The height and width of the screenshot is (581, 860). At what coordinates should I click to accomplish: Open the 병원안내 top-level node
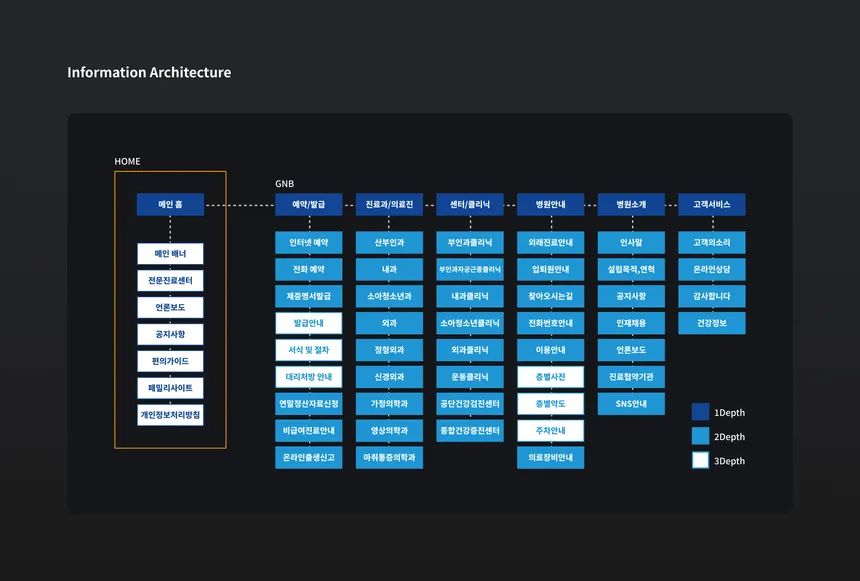pyautogui.click(x=551, y=204)
